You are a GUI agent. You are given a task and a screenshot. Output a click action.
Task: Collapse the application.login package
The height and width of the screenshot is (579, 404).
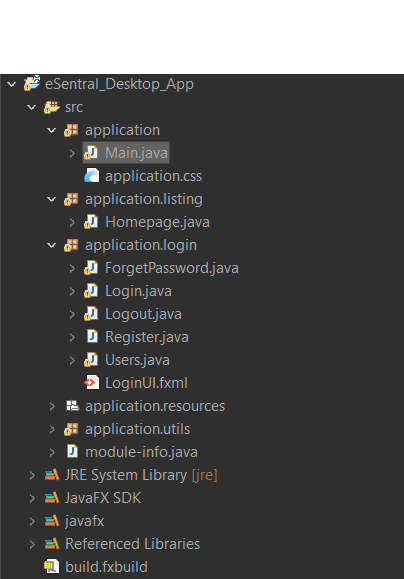pyautogui.click(x=52, y=245)
